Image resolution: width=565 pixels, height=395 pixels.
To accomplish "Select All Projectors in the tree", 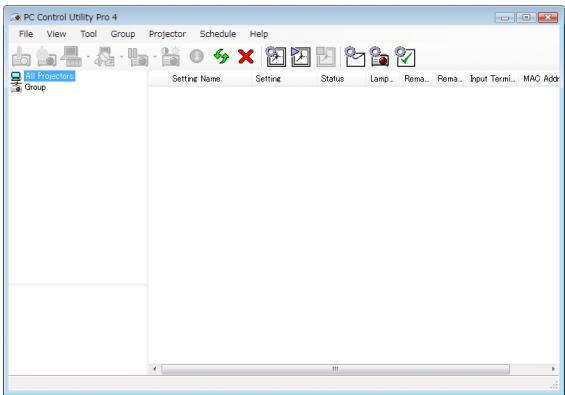I will pos(49,76).
